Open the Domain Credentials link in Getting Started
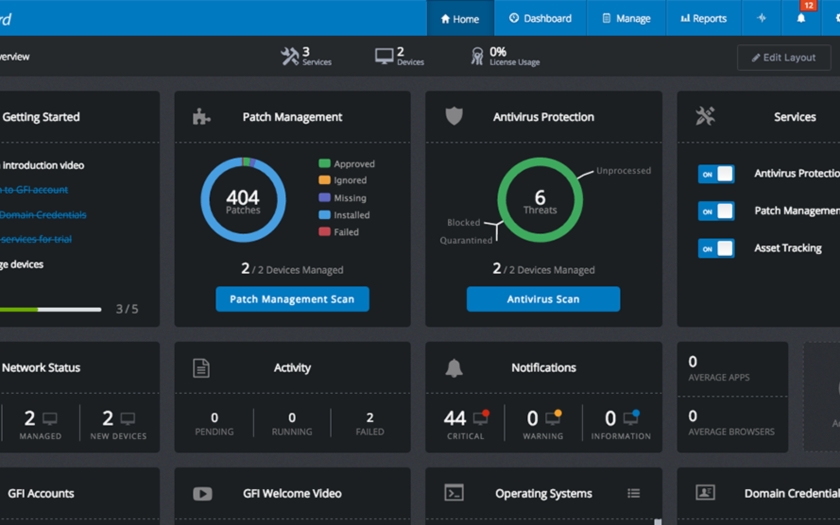 [43, 215]
